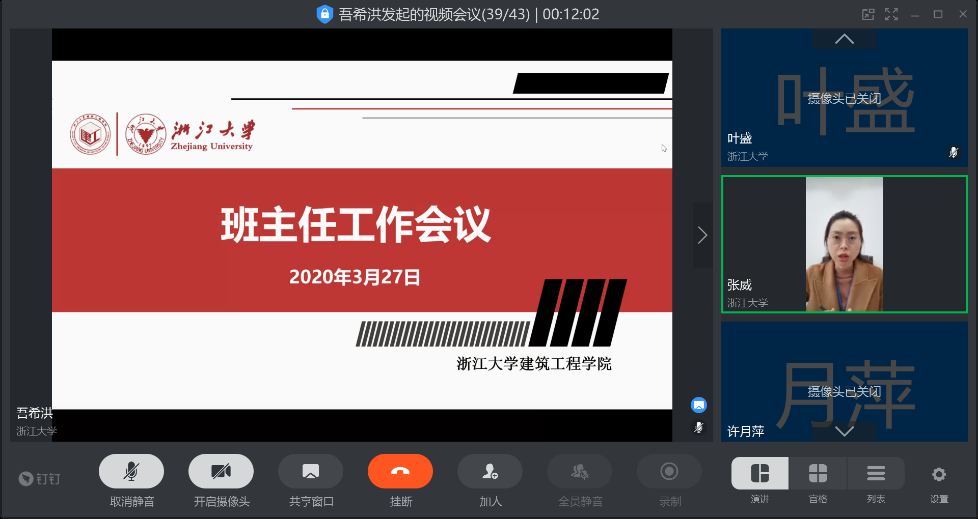Collapse the participant sidebar with right arrow
978x519 pixels.
point(702,235)
